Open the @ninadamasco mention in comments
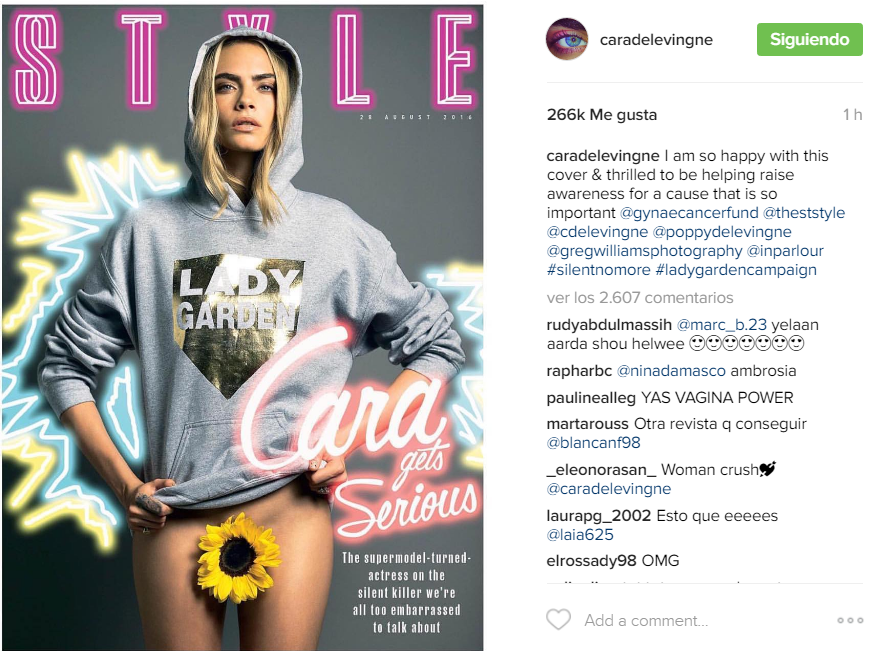 click(x=671, y=371)
